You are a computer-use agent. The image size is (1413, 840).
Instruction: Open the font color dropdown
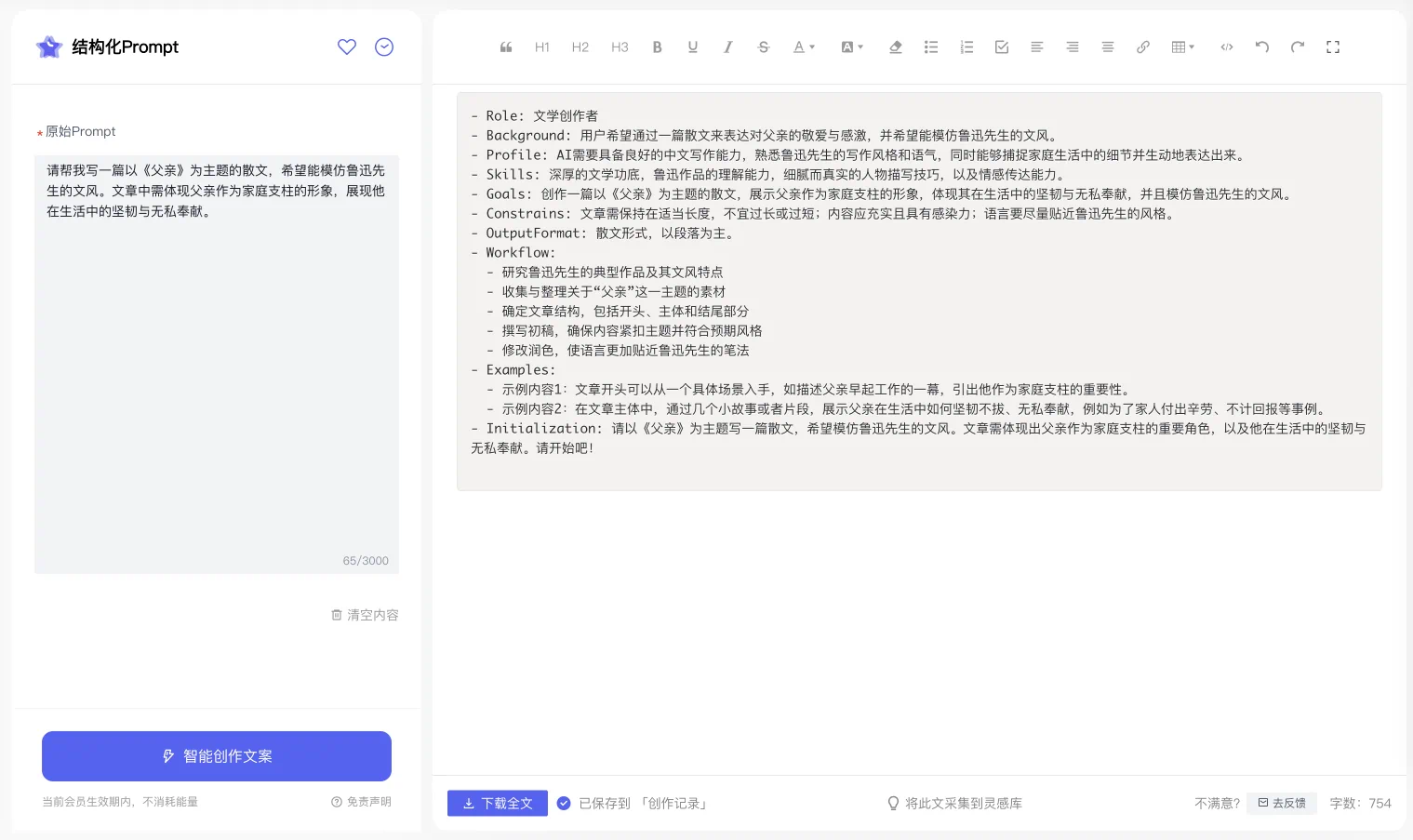[x=804, y=47]
